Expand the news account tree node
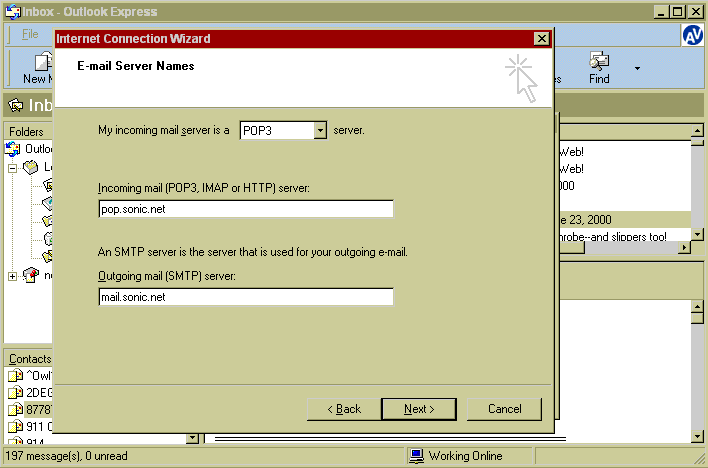 (13, 276)
